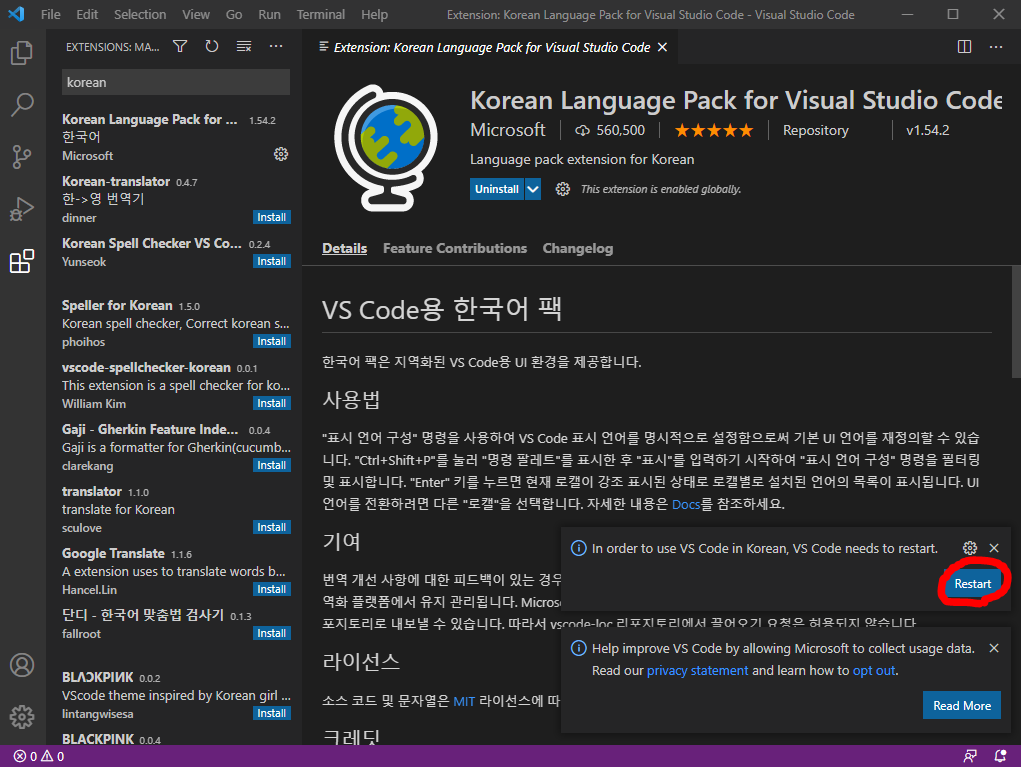Click the Microsoft publisher name
1021x767 pixels.
tap(508, 130)
